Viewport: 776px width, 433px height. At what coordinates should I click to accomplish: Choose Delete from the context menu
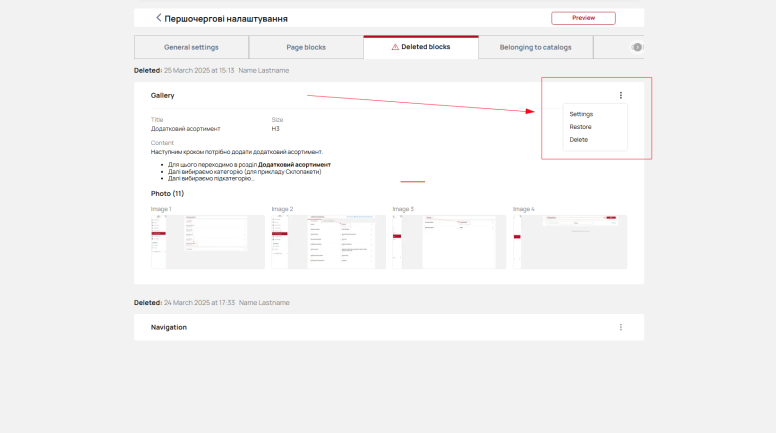(579, 140)
